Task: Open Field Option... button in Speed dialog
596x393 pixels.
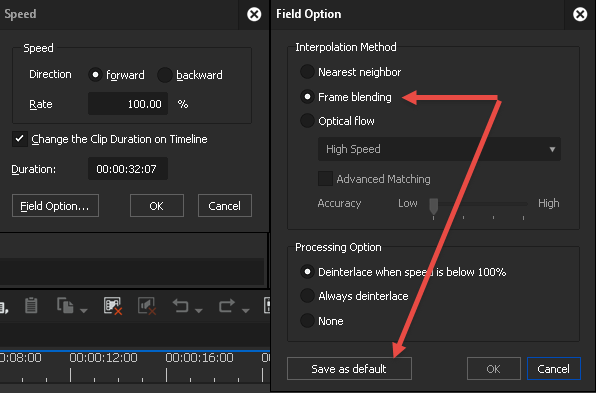Action: pyautogui.click(x=55, y=206)
